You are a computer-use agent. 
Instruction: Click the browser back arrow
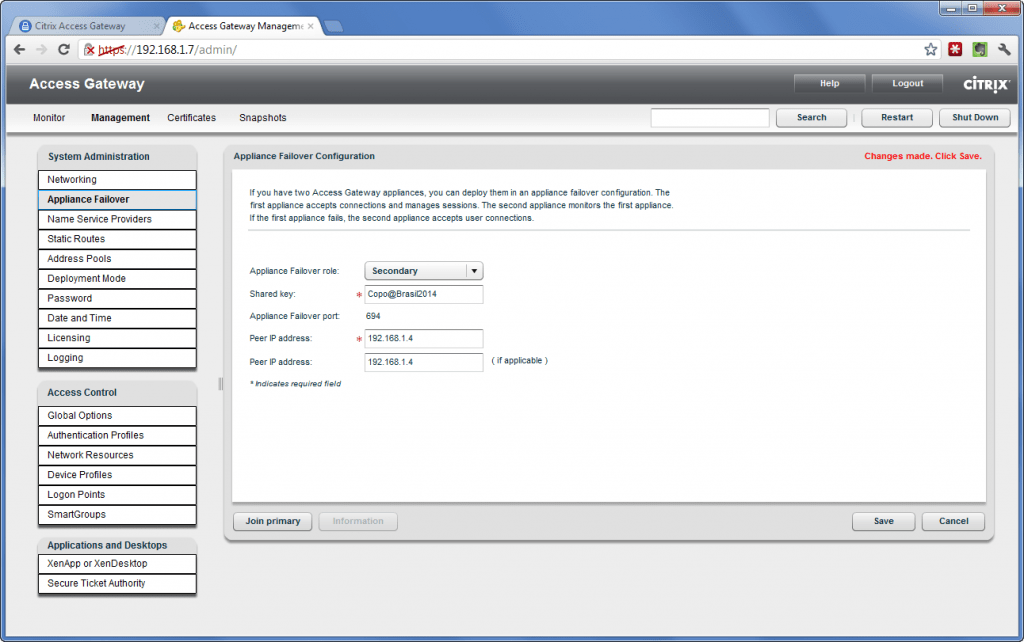tap(20, 50)
